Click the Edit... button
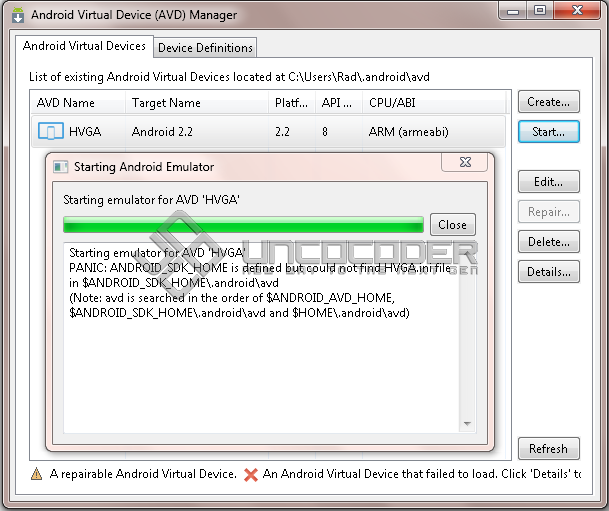The image size is (609, 511). click(x=548, y=182)
